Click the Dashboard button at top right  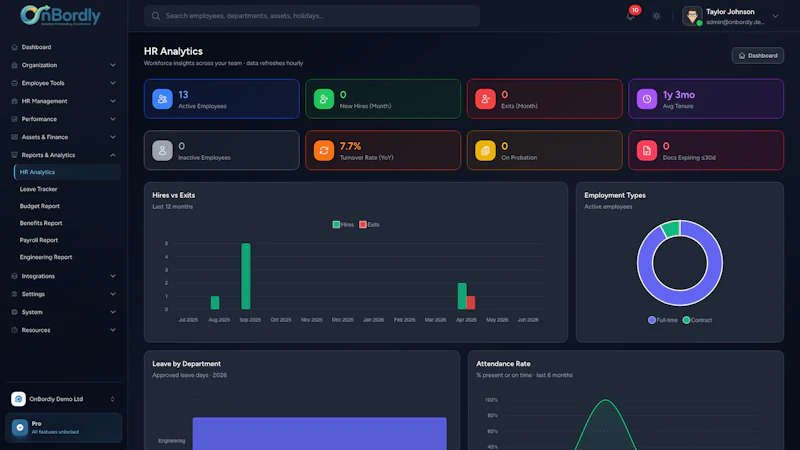click(758, 56)
